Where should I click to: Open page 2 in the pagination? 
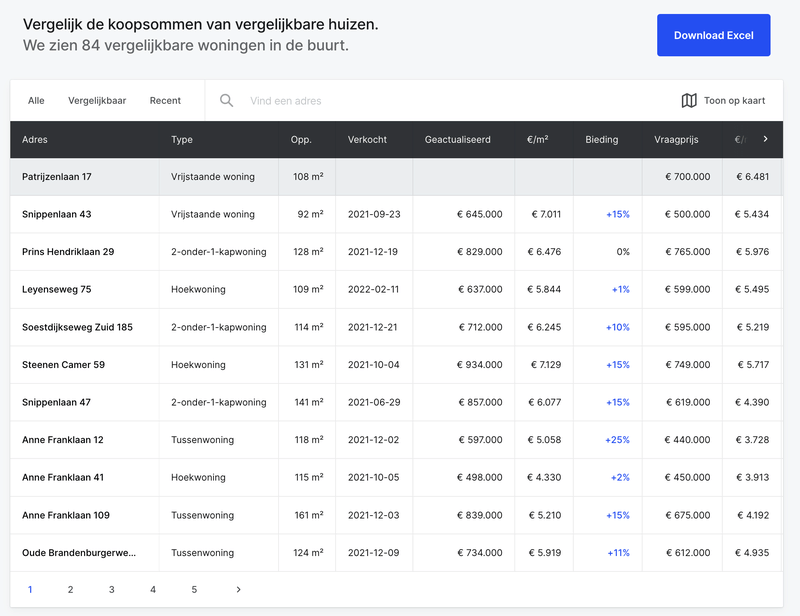pyautogui.click(x=69, y=590)
